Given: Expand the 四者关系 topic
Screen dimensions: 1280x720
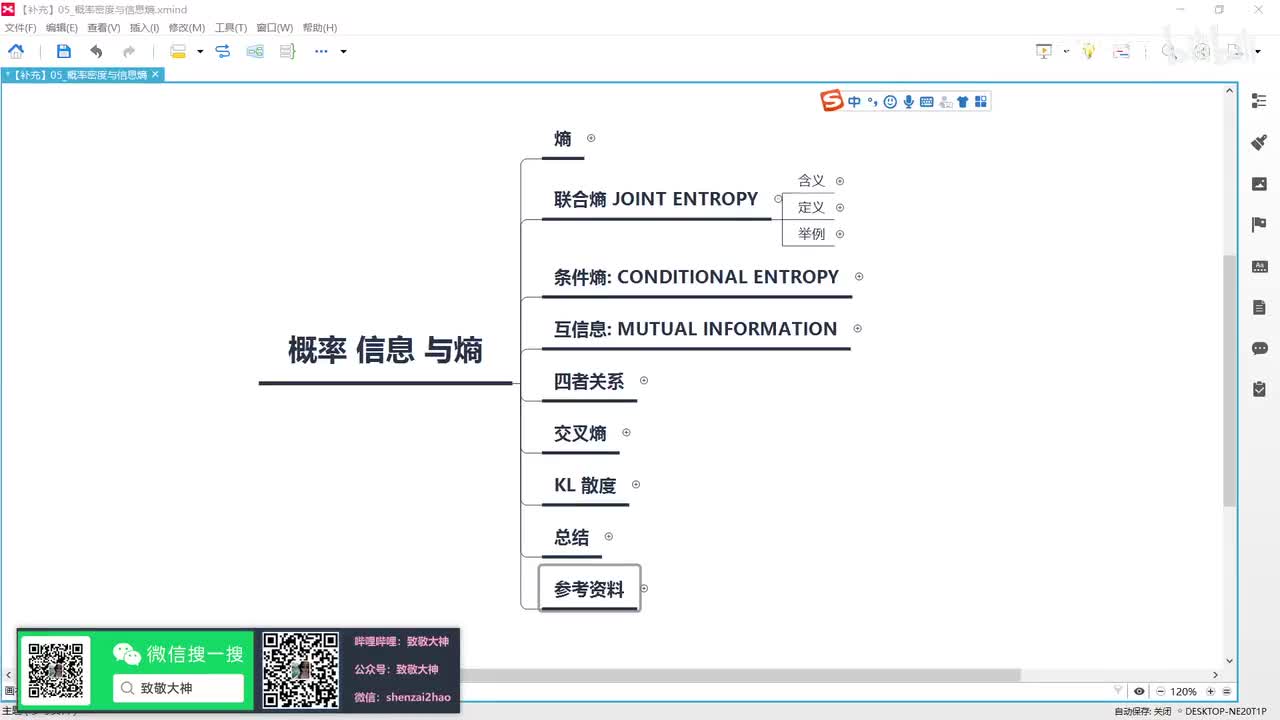Looking at the screenshot, I should pyautogui.click(x=644, y=380).
